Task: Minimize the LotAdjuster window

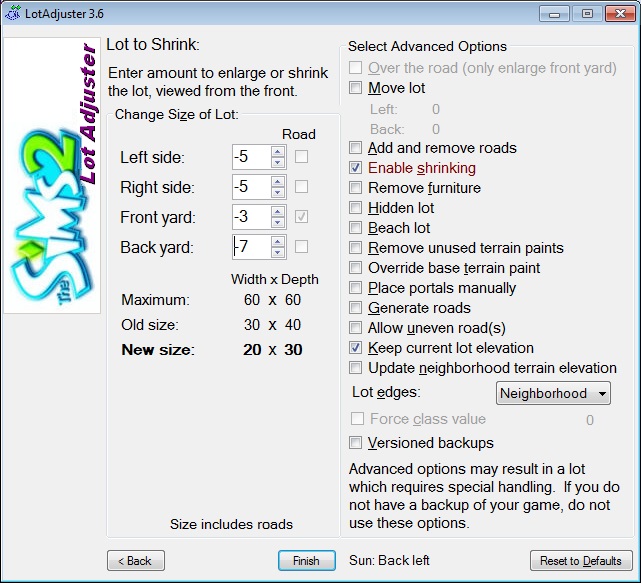Action: tap(554, 14)
